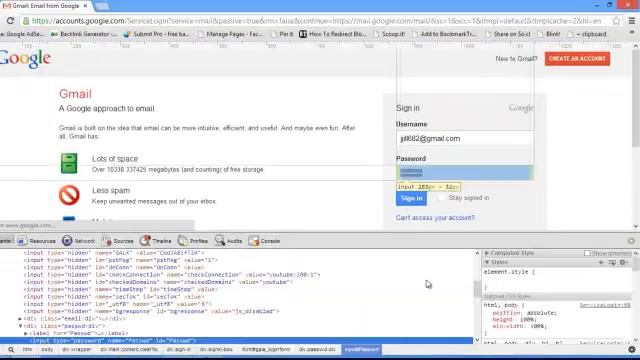Image resolution: width=640 pixels, height=360 pixels.
Task: Collapse the div class passwd-div node
Action: (20, 326)
